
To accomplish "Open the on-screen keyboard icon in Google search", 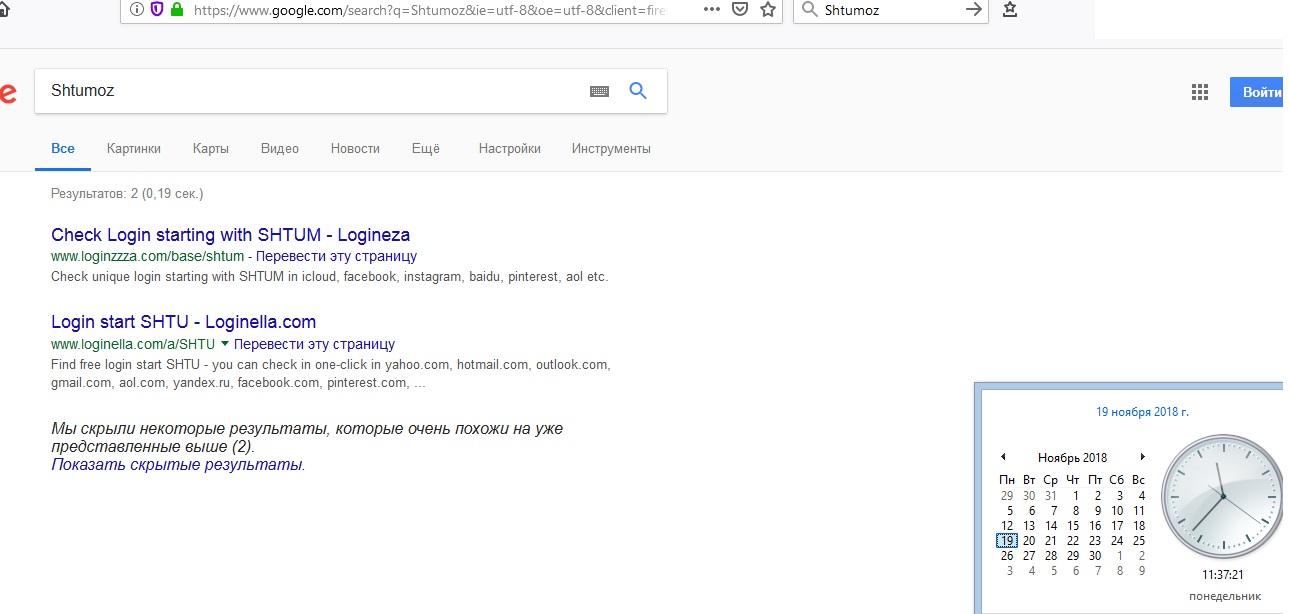I will click(599, 91).
